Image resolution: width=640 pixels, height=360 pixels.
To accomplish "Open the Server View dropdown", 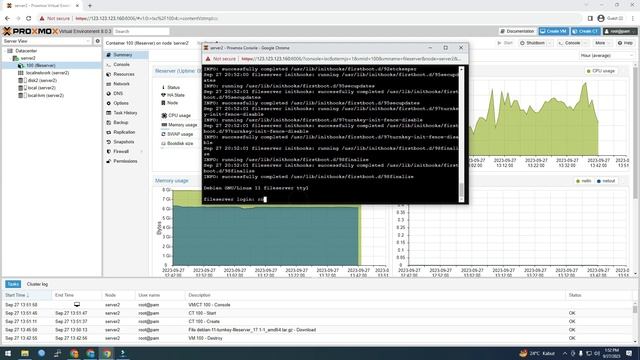I will [x=46, y=41].
